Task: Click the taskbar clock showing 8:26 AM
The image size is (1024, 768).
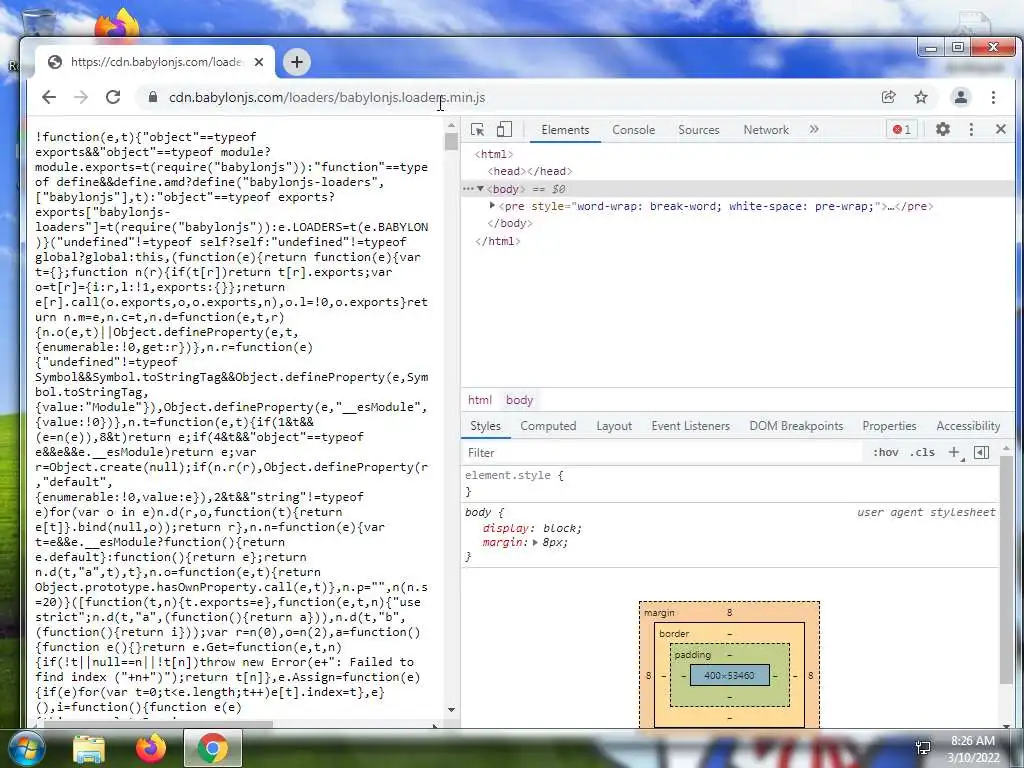Action: [x=973, y=748]
